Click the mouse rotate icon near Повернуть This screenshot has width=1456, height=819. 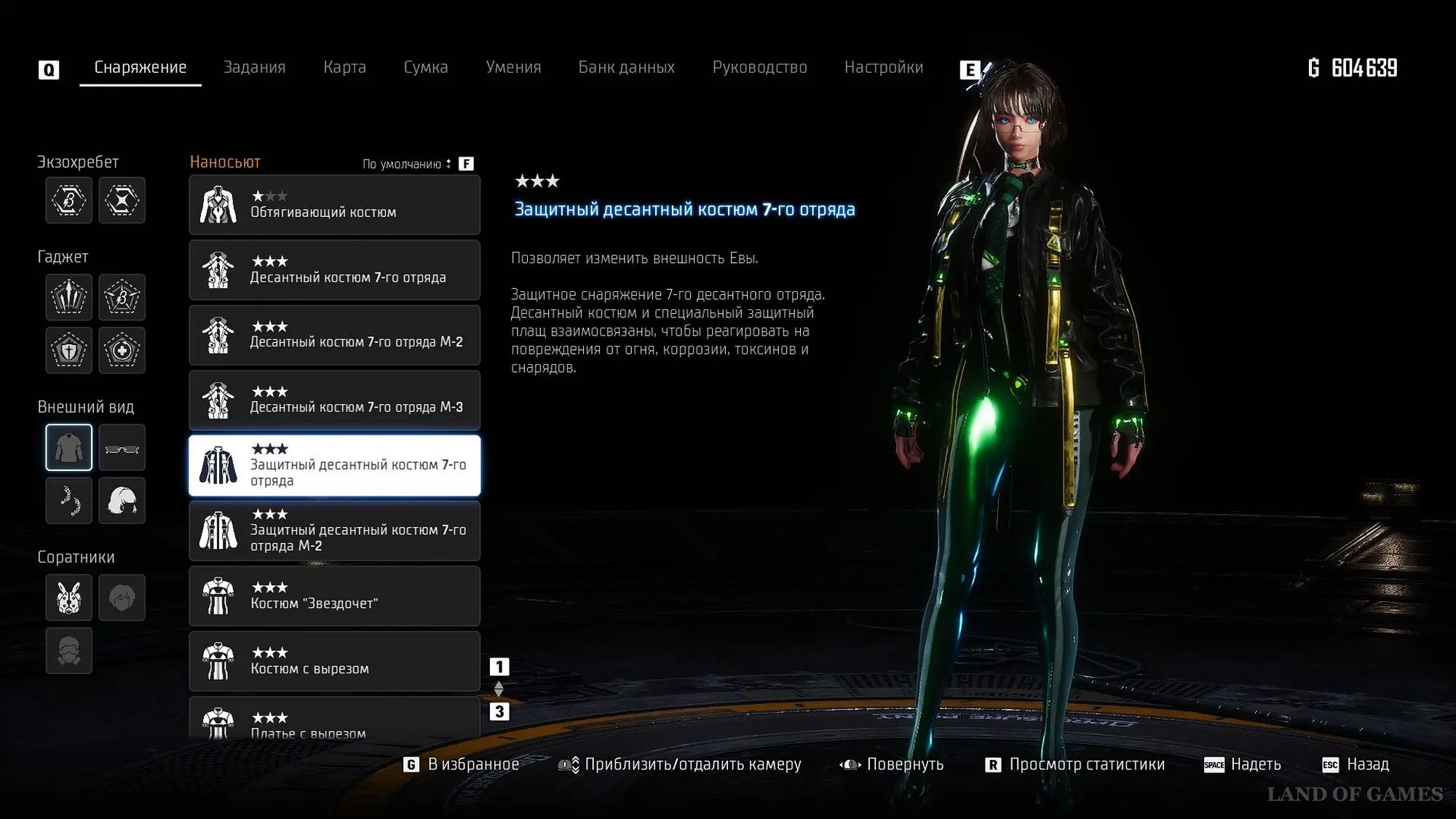point(850,764)
